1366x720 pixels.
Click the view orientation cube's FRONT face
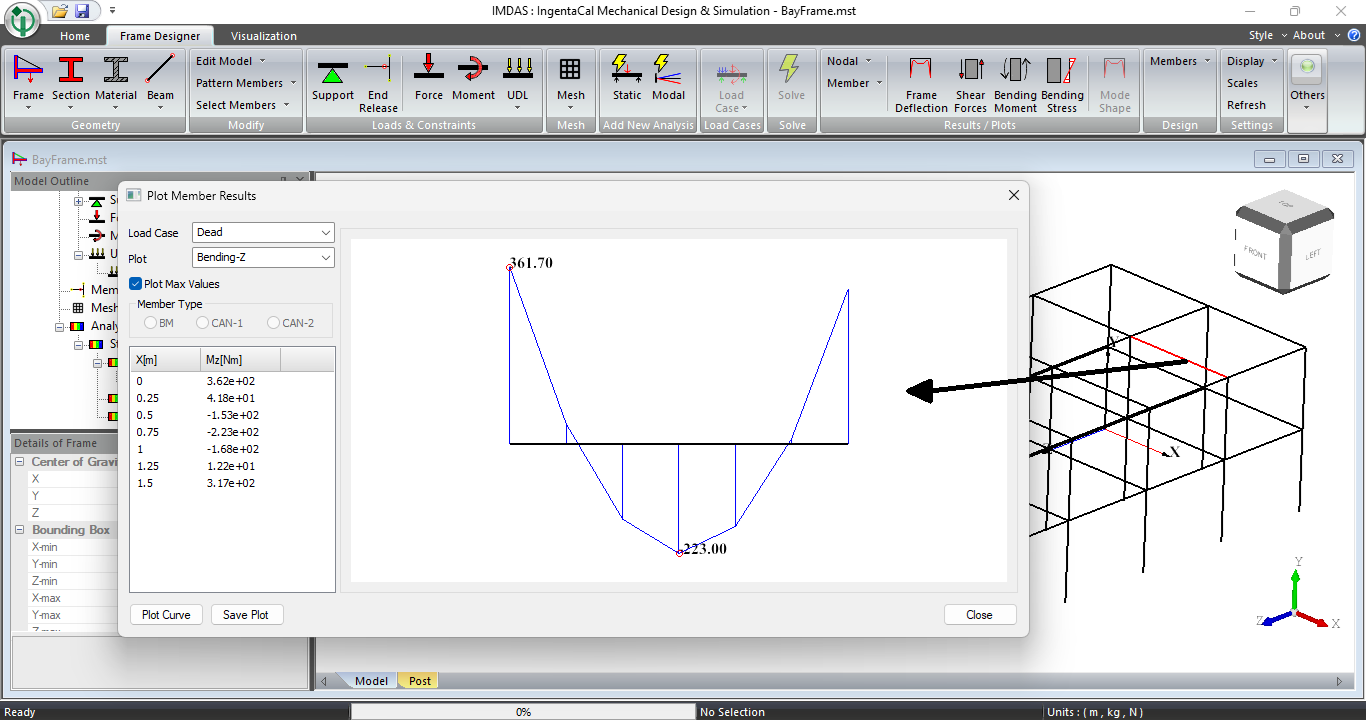[x=1255, y=252]
